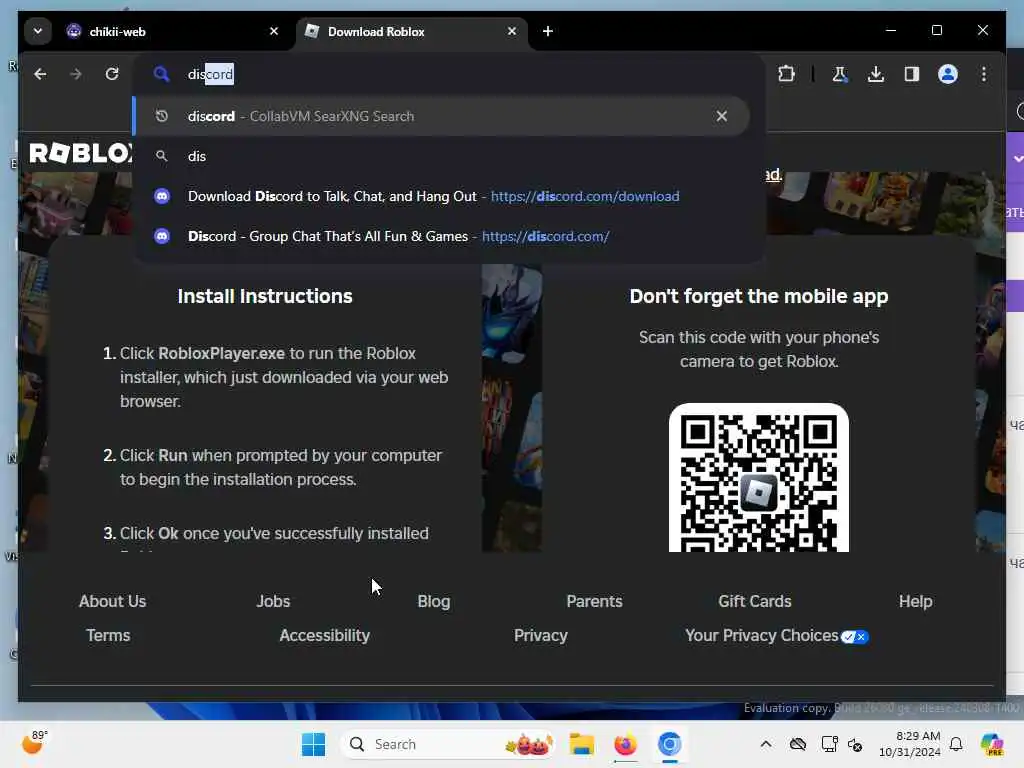Viewport: 1024px width, 768px height.
Task: Open the Extensions puzzle icon
Action: pyautogui.click(x=786, y=74)
